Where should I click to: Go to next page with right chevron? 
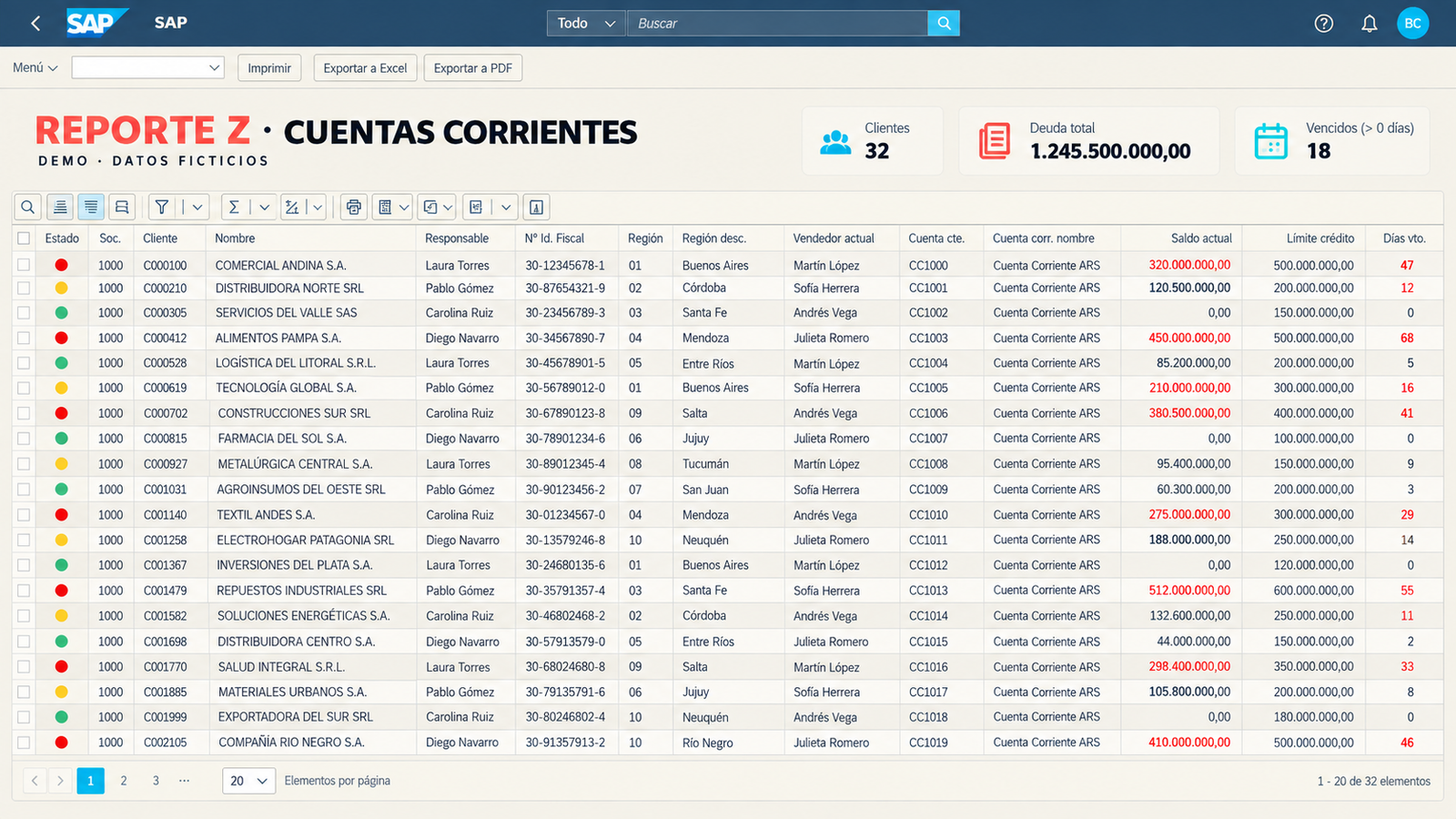pyautogui.click(x=60, y=781)
